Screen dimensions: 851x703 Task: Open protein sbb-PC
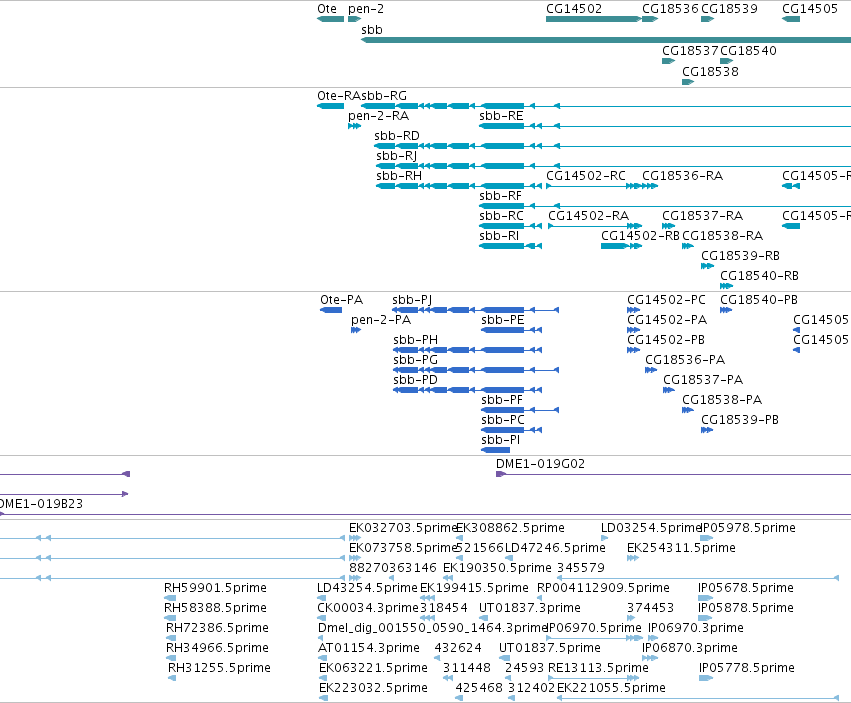pos(512,430)
